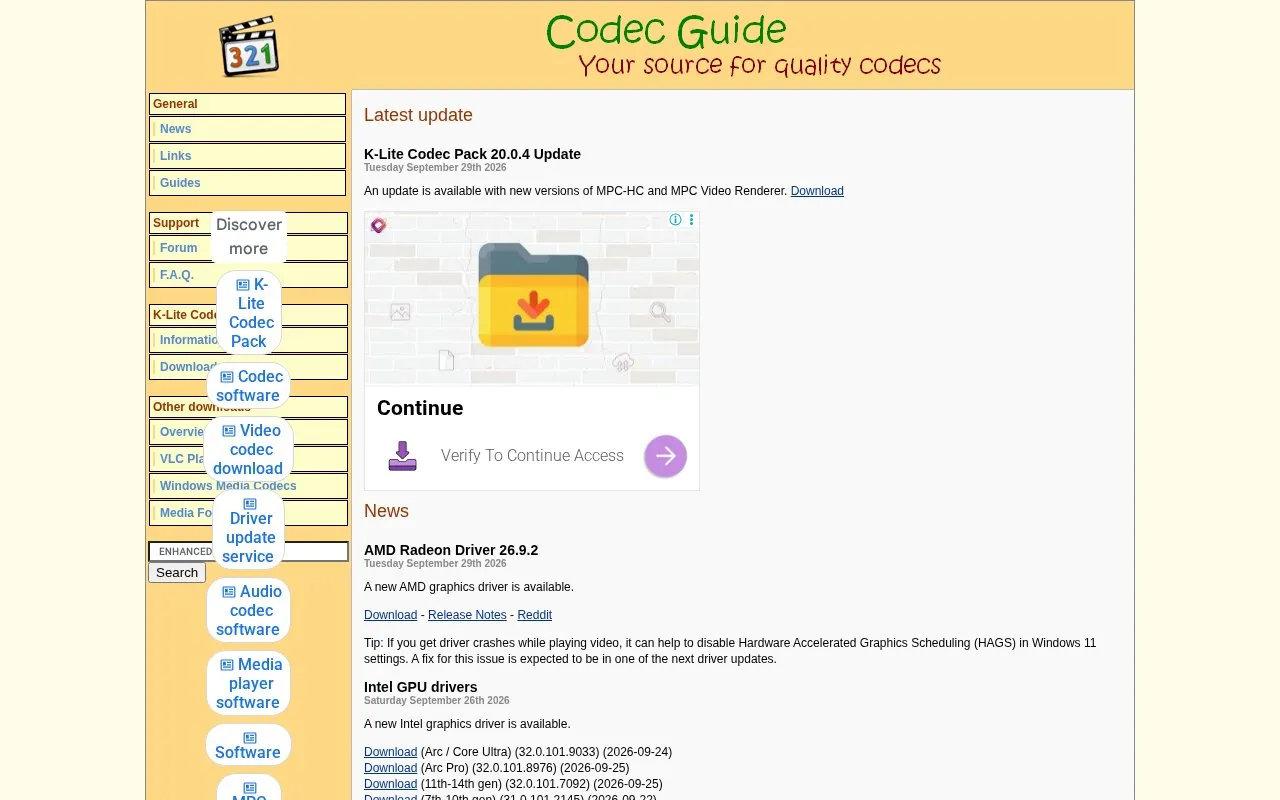This screenshot has width=1280, height=800.
Task: Click the Search button
Action: point(177,573)
